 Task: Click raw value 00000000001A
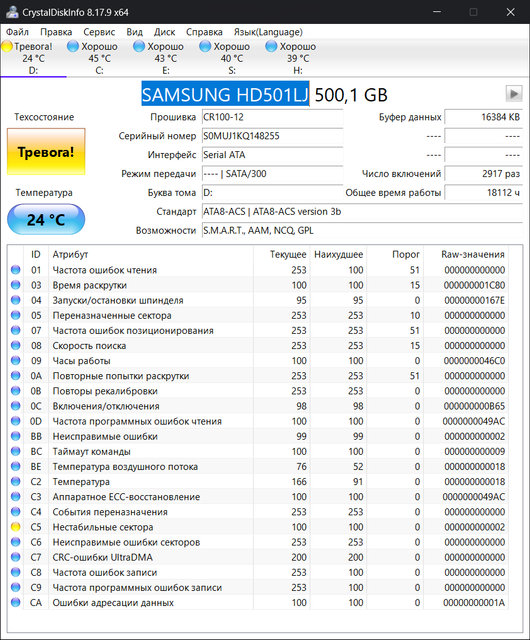[x=474, y=602]
